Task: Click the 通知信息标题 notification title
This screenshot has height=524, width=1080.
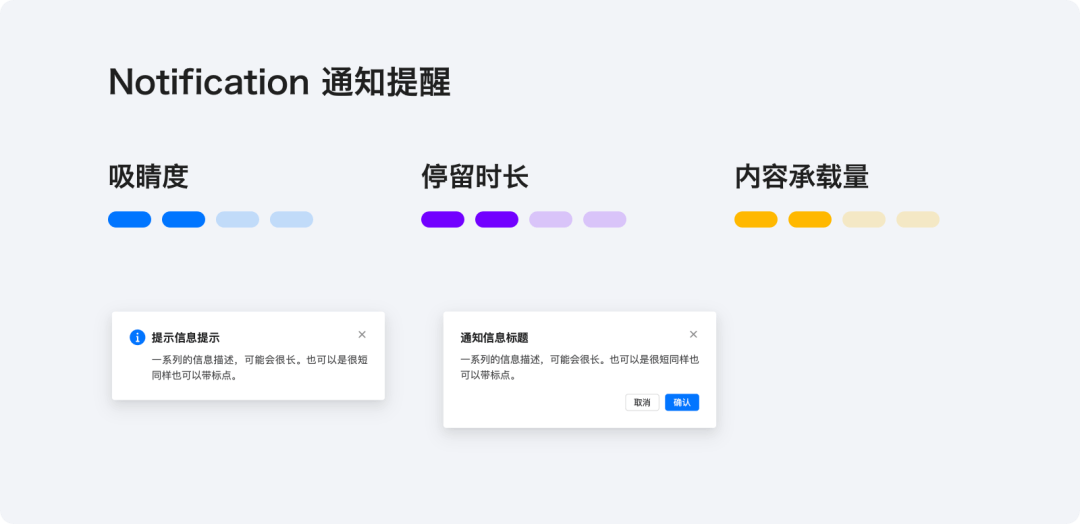Action: 495,337
